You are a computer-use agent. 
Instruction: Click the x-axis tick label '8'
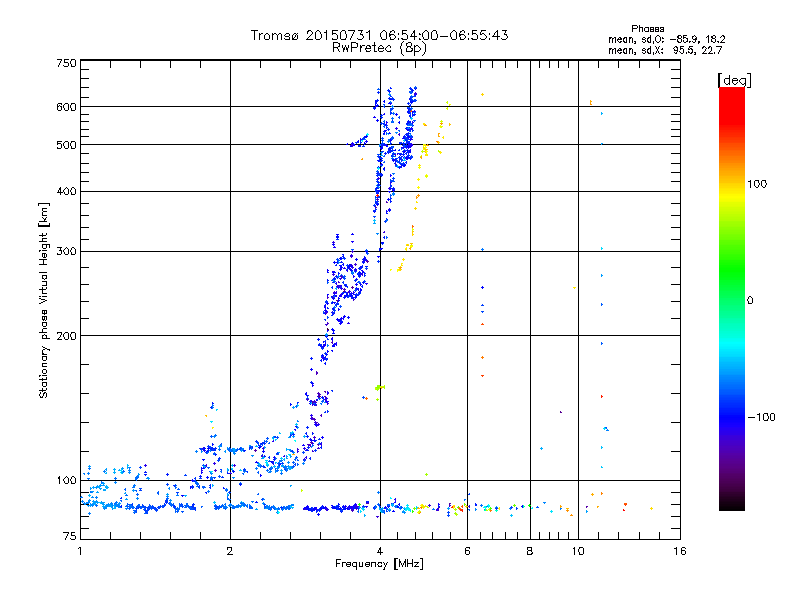[530, 551]
